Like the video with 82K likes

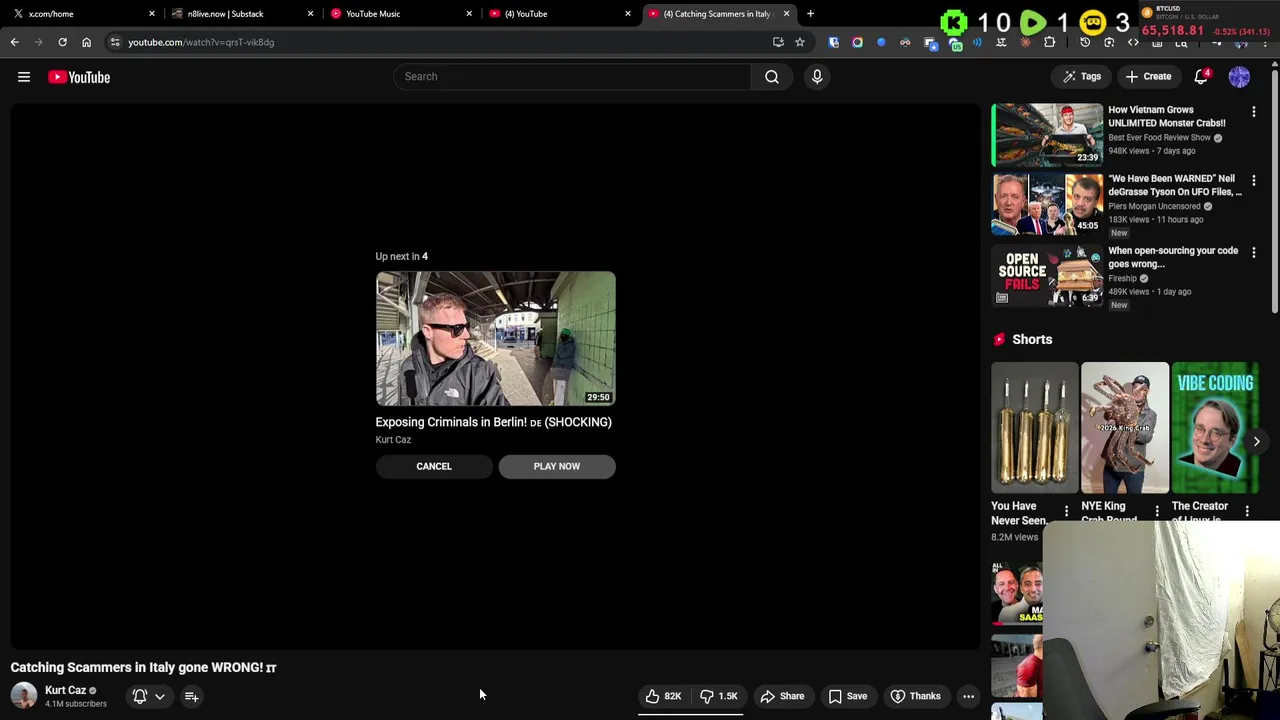click(x=665, y=696)
